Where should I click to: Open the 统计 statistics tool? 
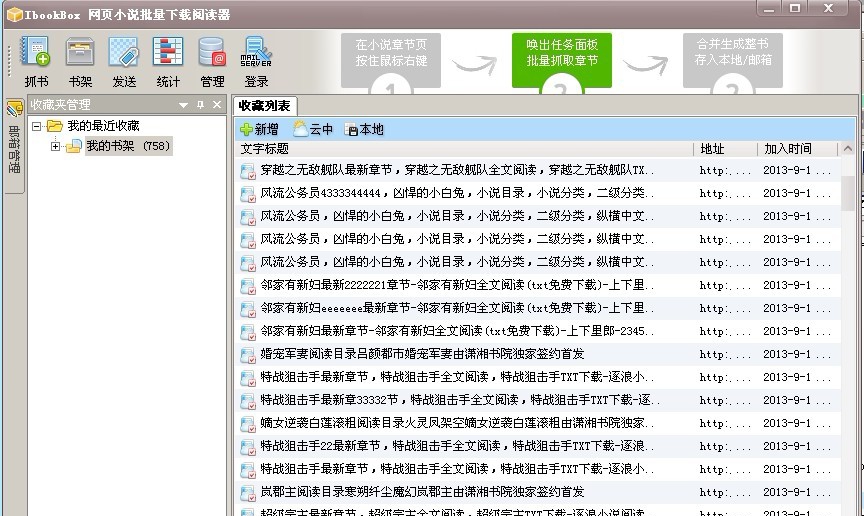(x=168, y=62)
